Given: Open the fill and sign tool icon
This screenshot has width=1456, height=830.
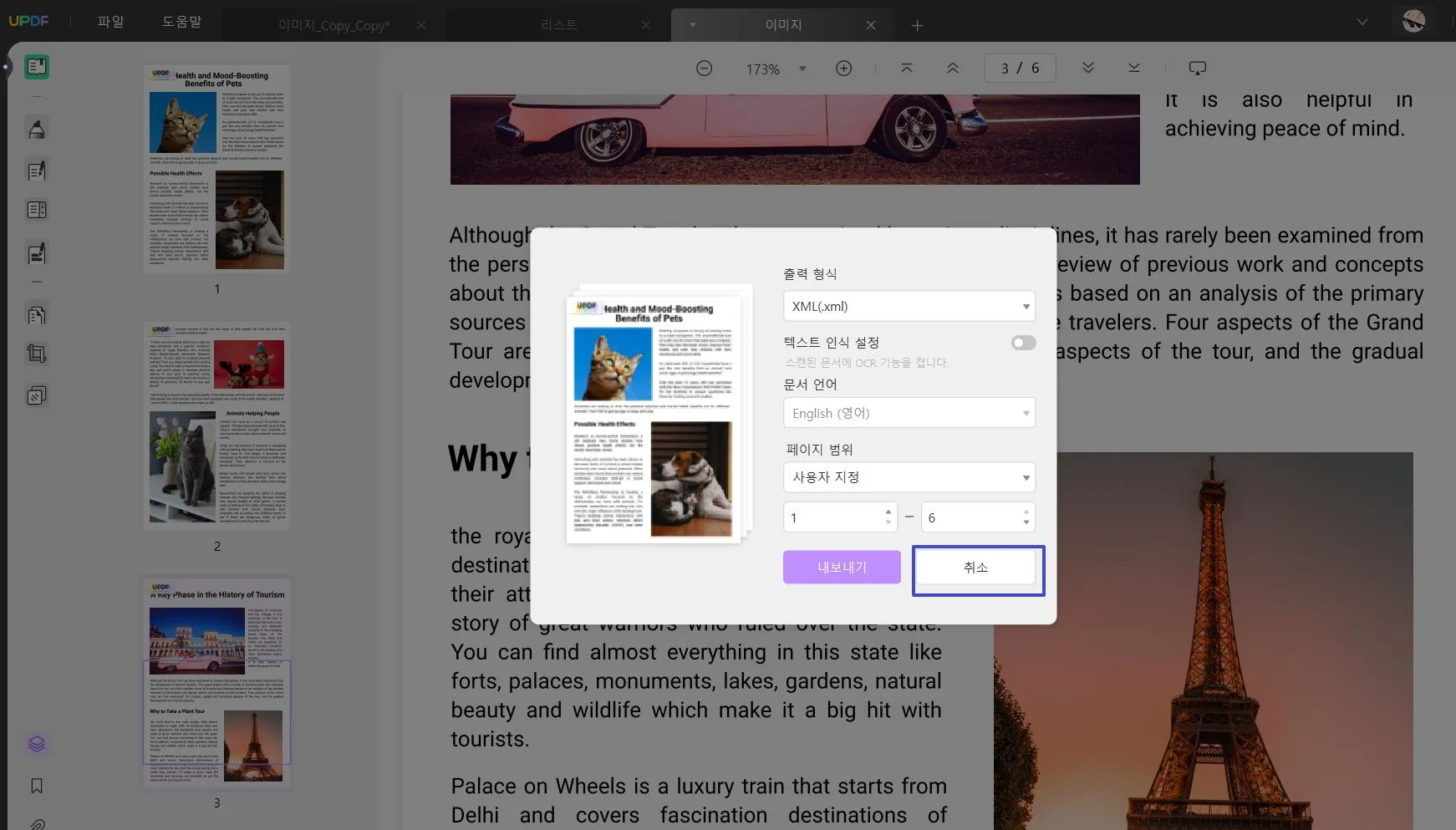Looking at the screenshot, I should tap(37, 253).
